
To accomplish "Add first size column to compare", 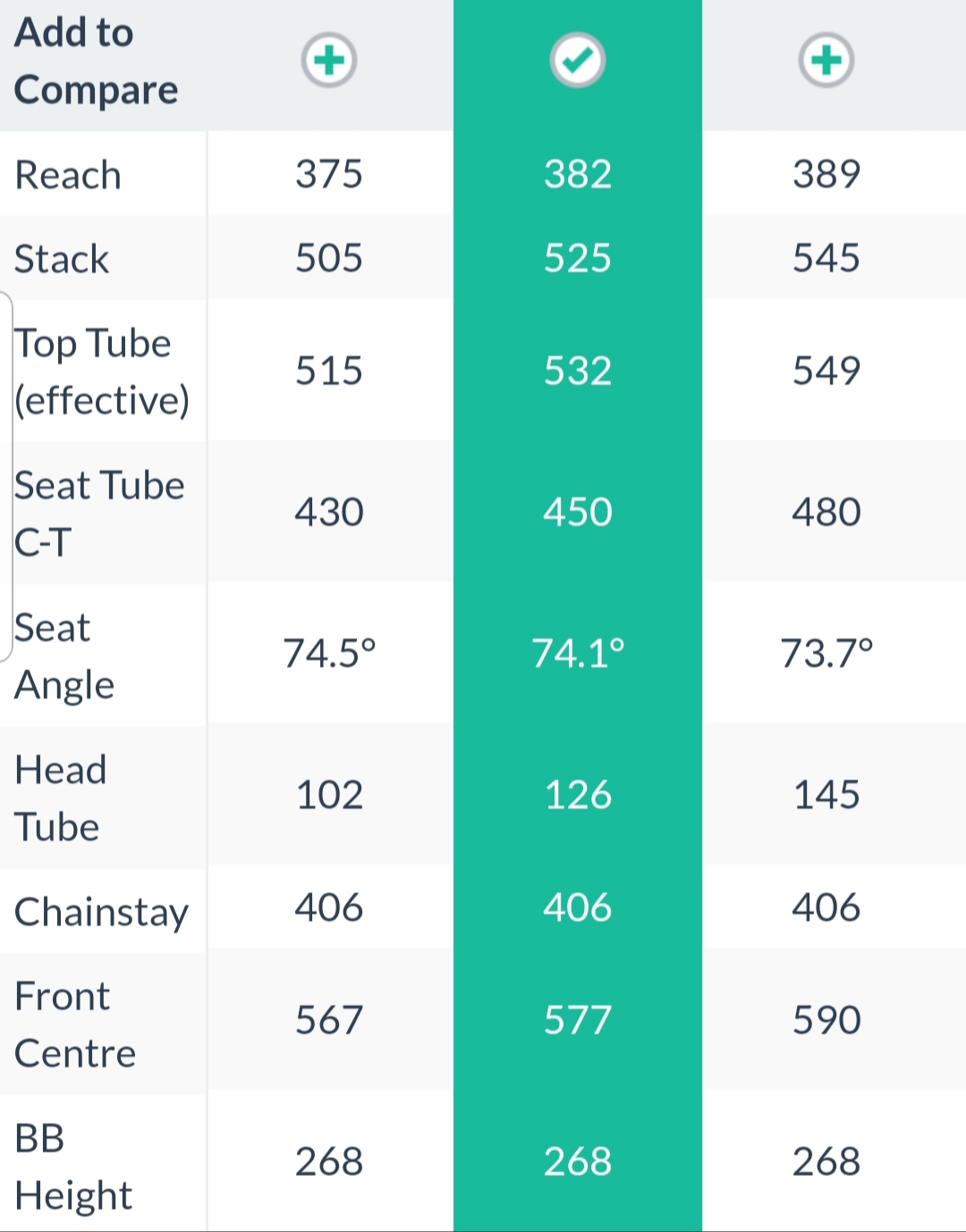I will tap(329, 61).
